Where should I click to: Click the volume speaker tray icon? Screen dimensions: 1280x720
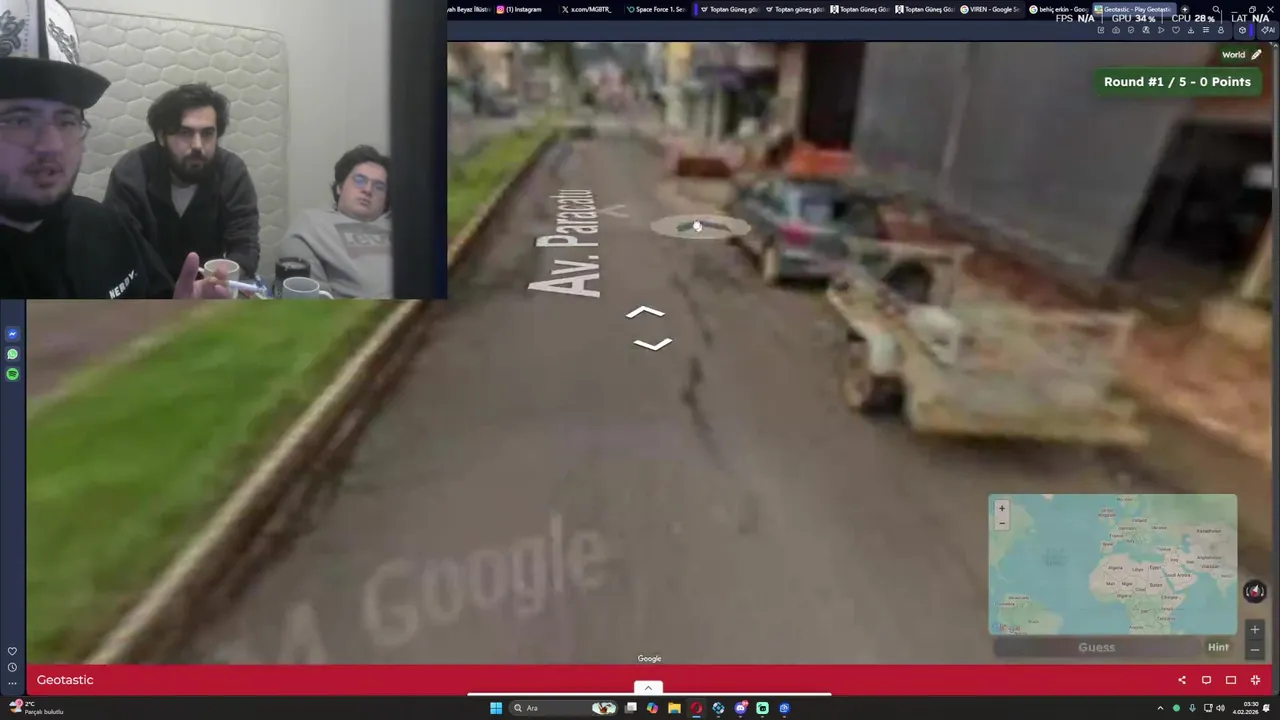click(x=1220, y=708)
